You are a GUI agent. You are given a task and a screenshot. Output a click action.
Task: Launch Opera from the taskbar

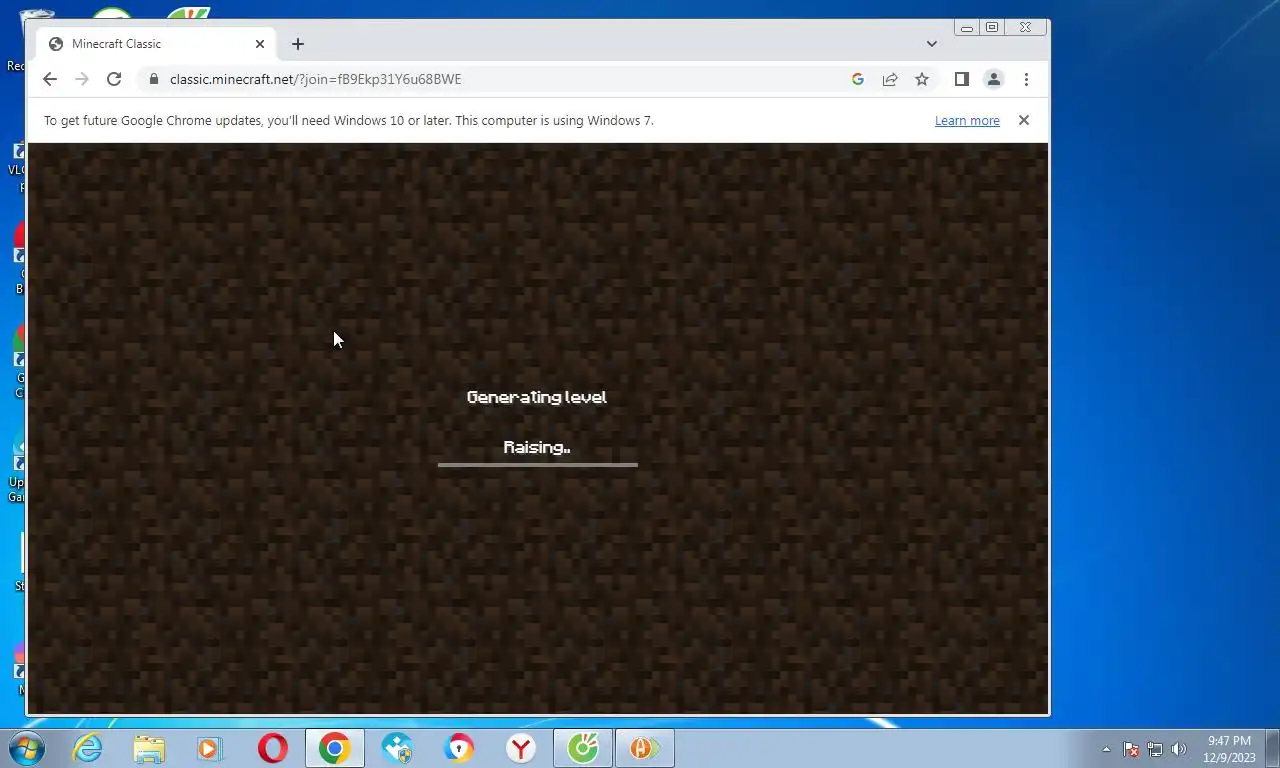[272, 748]
